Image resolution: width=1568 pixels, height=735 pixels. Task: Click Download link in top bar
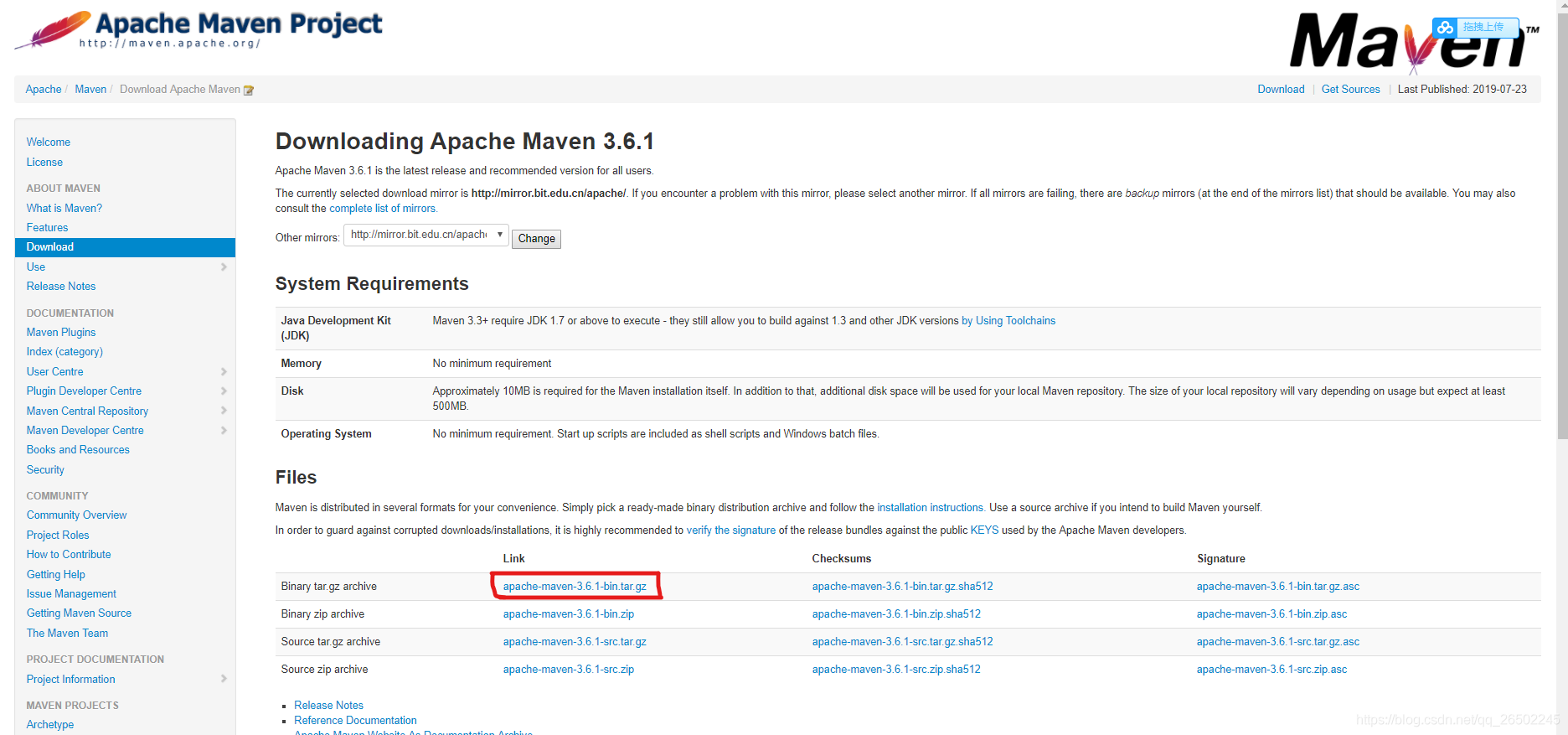pyautogui.click(x=1281, y=90)
